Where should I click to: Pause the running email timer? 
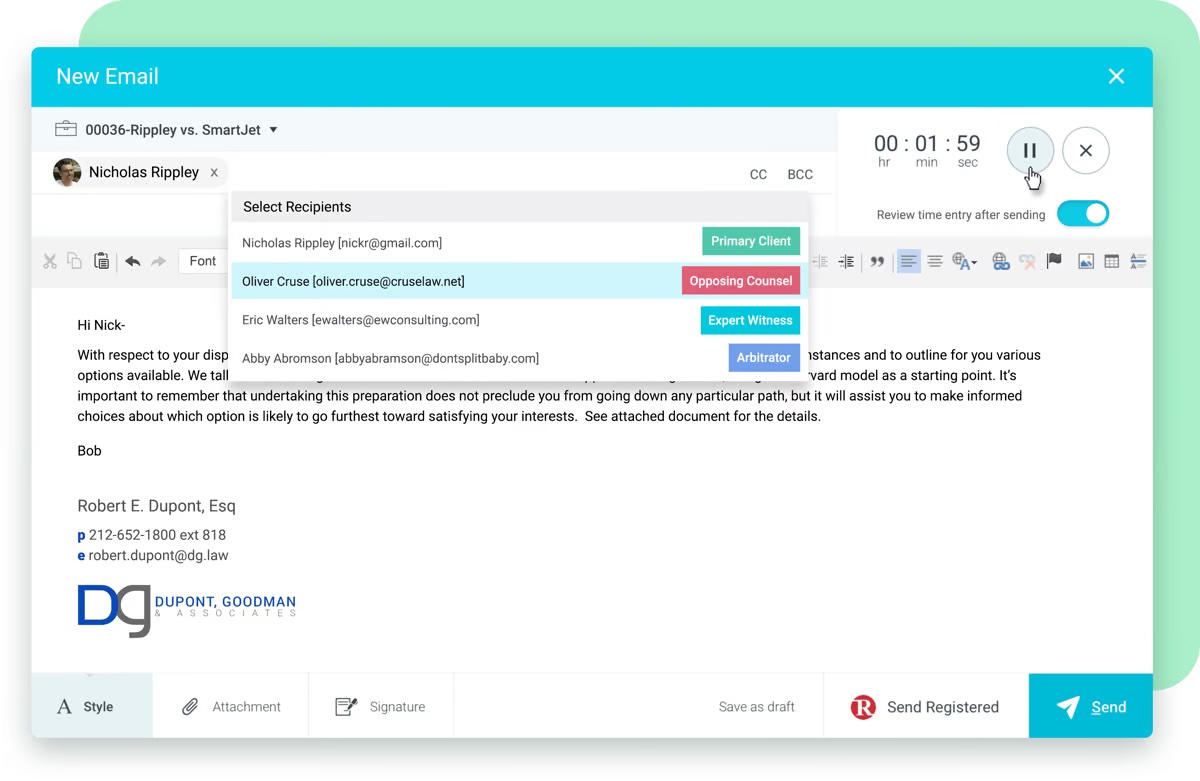(1030, 150)
